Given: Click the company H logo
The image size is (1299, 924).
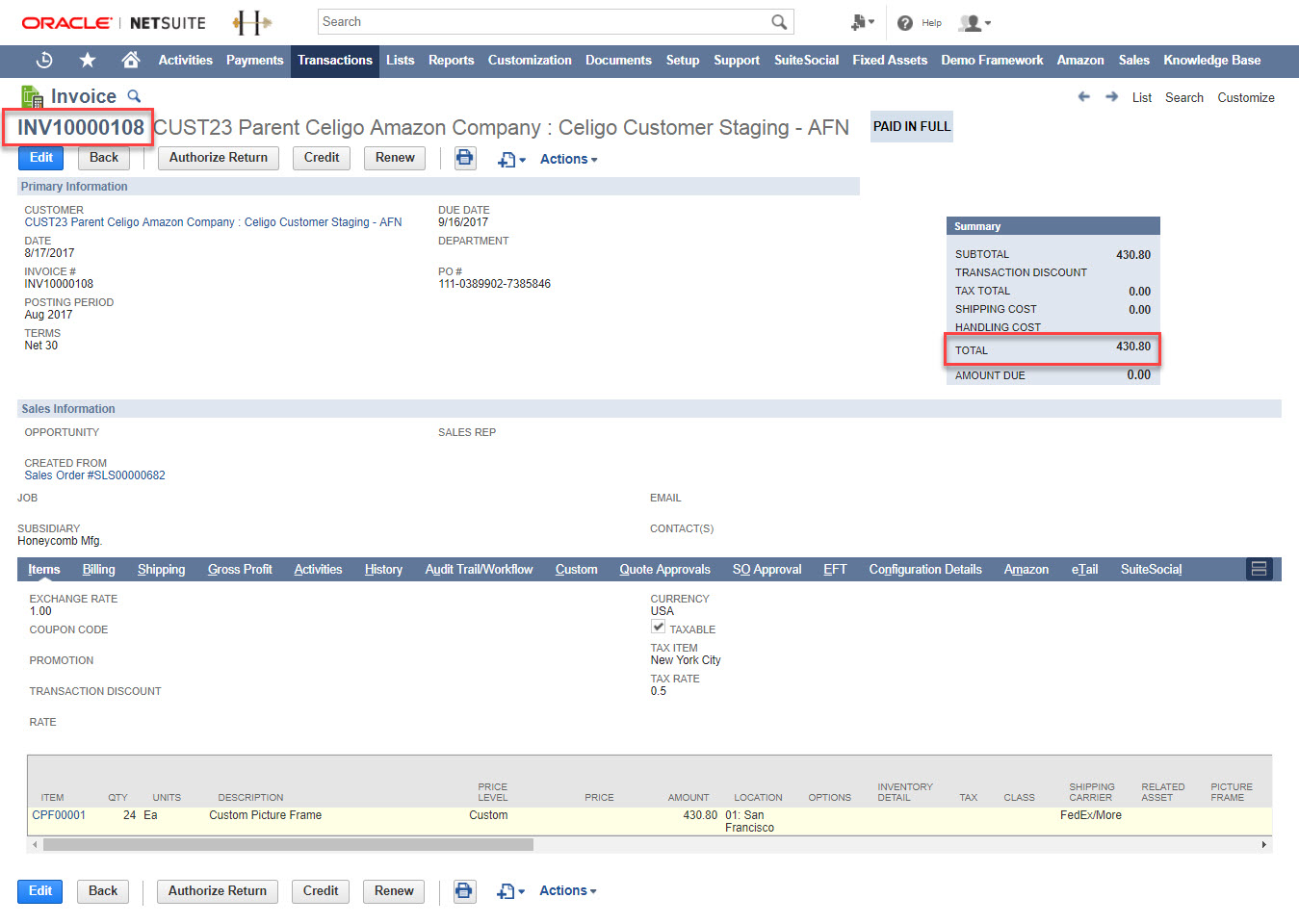Looking at the screenshot, I should 252,22.
